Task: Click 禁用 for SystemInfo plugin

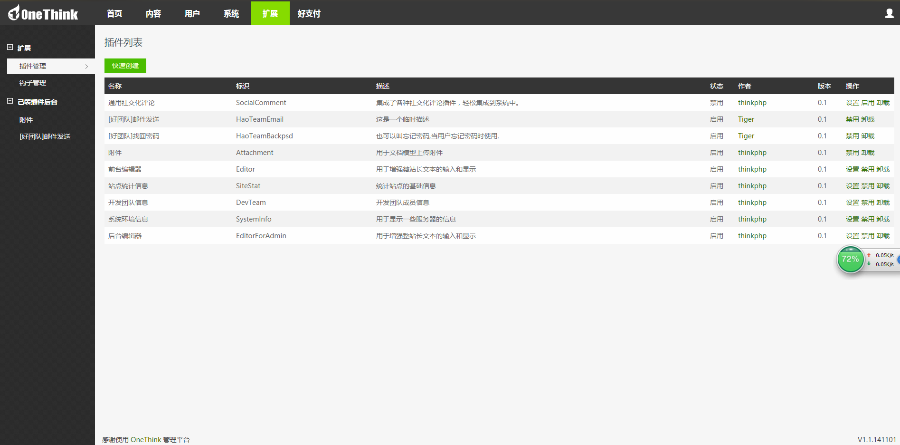Action: 867,219
